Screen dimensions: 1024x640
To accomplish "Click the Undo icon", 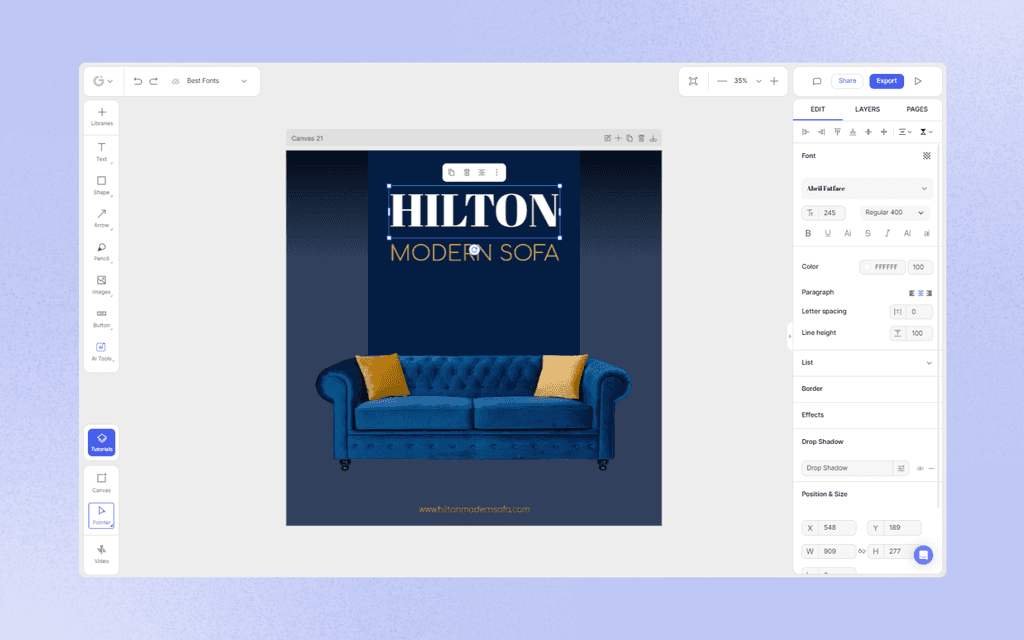I will (138, 80).
